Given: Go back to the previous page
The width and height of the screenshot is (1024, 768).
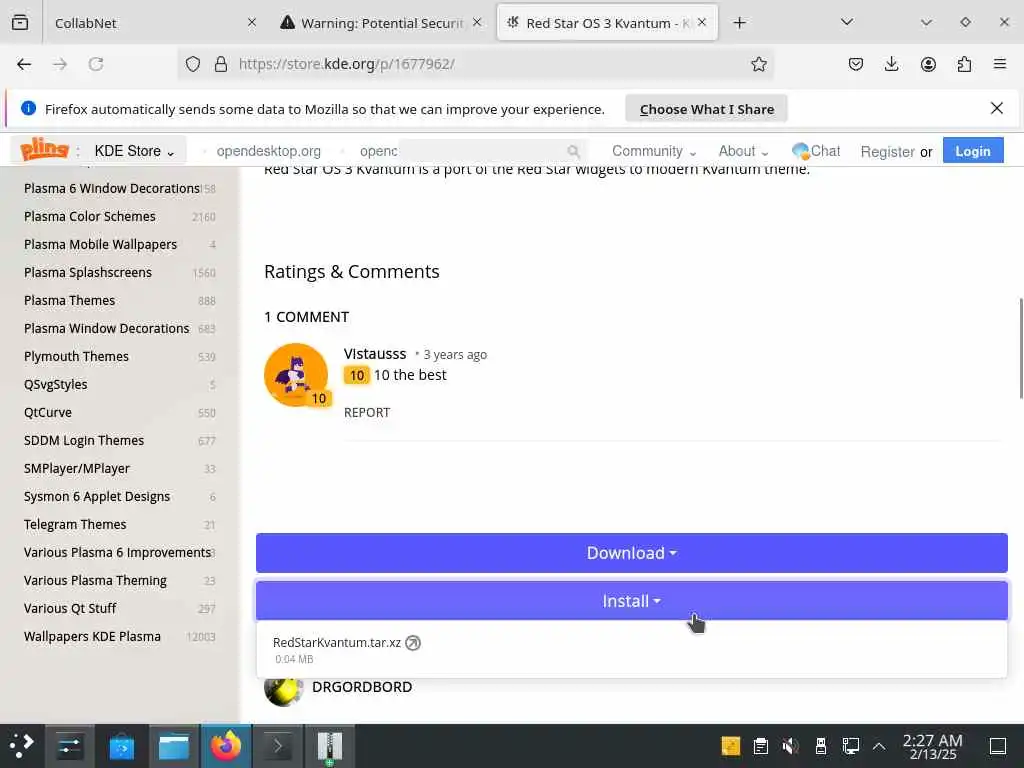Looking at the screenshot, I should pos(24,64).
